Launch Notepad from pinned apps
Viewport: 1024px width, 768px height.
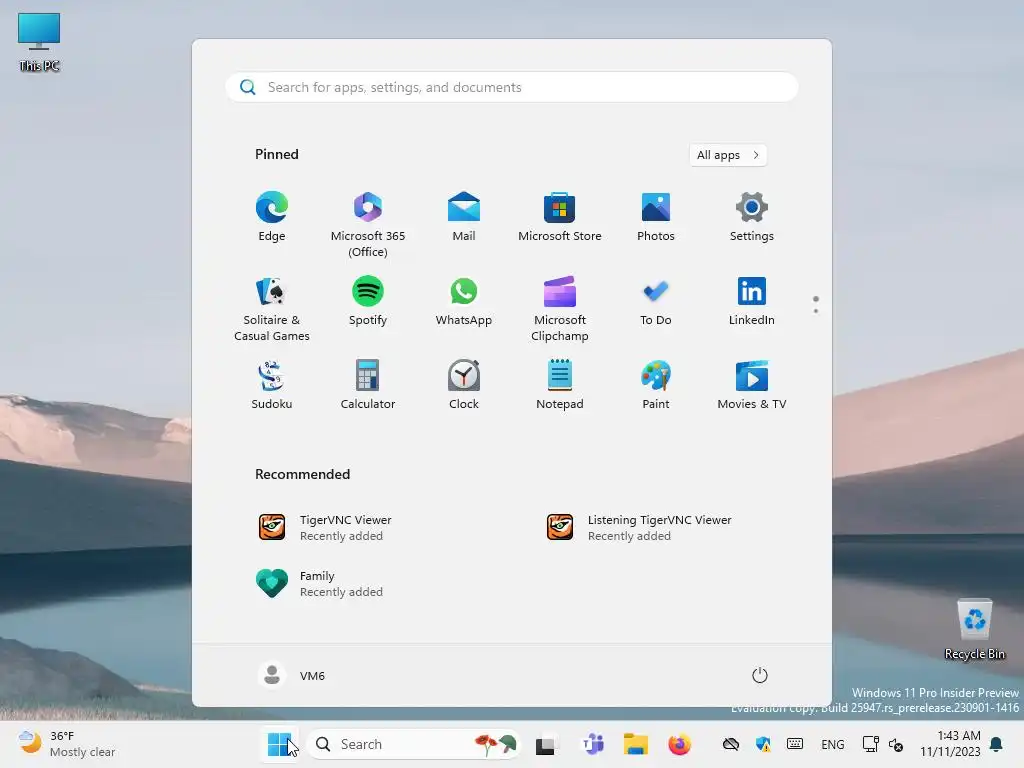click(560, 385)
